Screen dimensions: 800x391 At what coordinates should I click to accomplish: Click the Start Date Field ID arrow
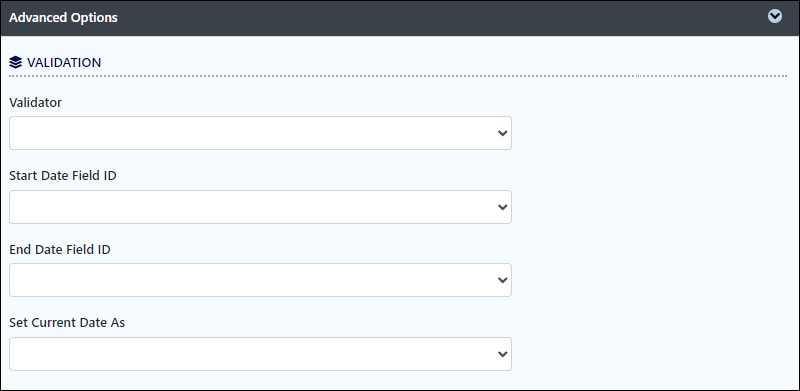[503, 207]
